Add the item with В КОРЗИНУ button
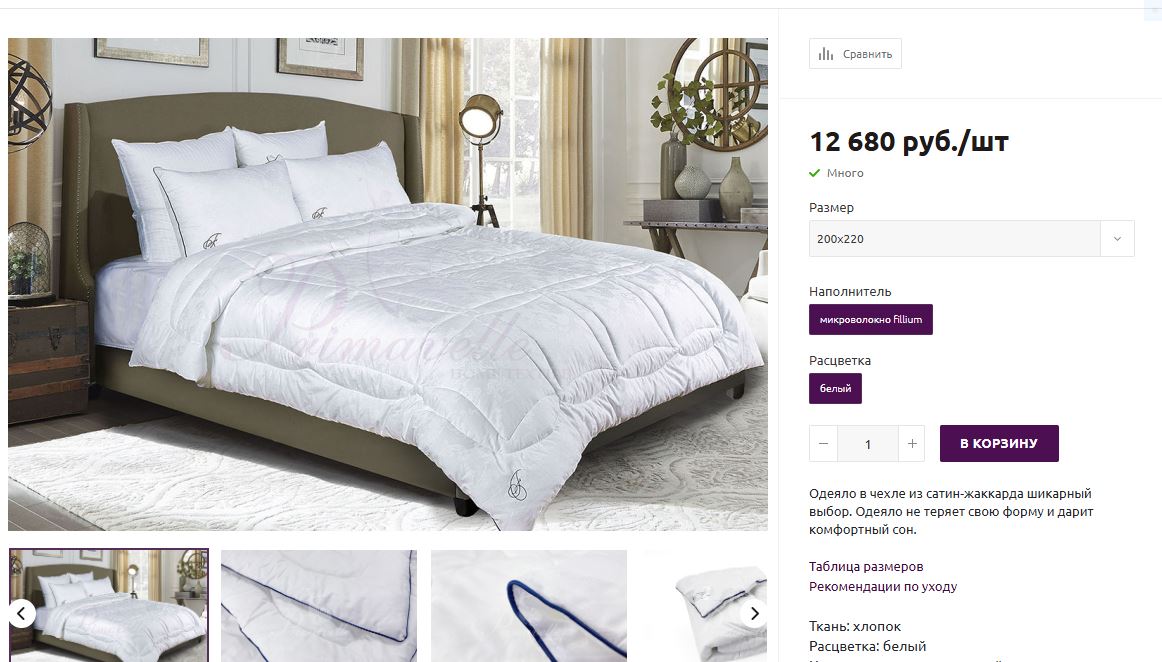Image resolution: width=1162 pixels, height=662 pixels. 999,443
